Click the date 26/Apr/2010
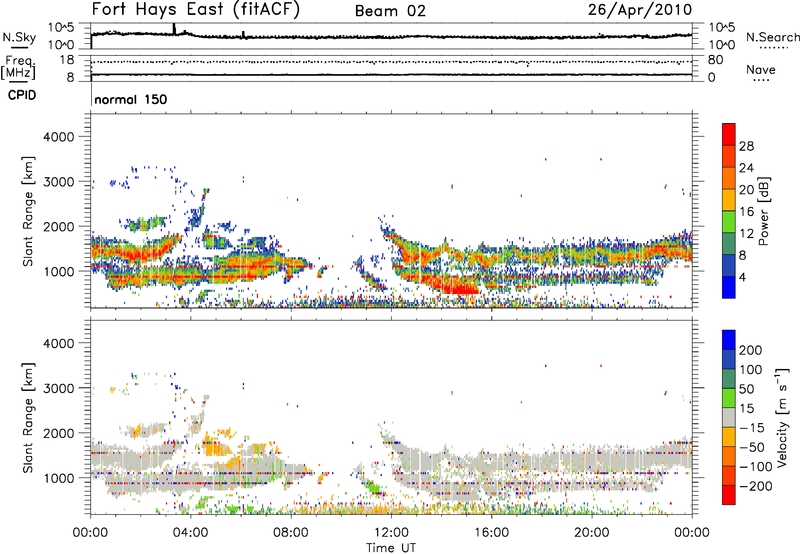Screen dimensions: 800x554 tap(640, 10)
